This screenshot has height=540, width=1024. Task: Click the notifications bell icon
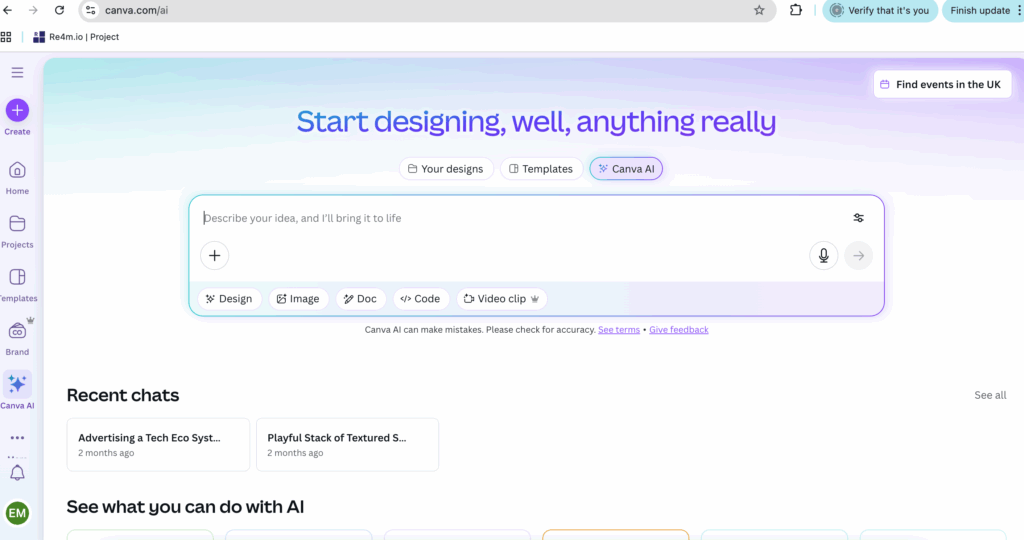[17, 473]
